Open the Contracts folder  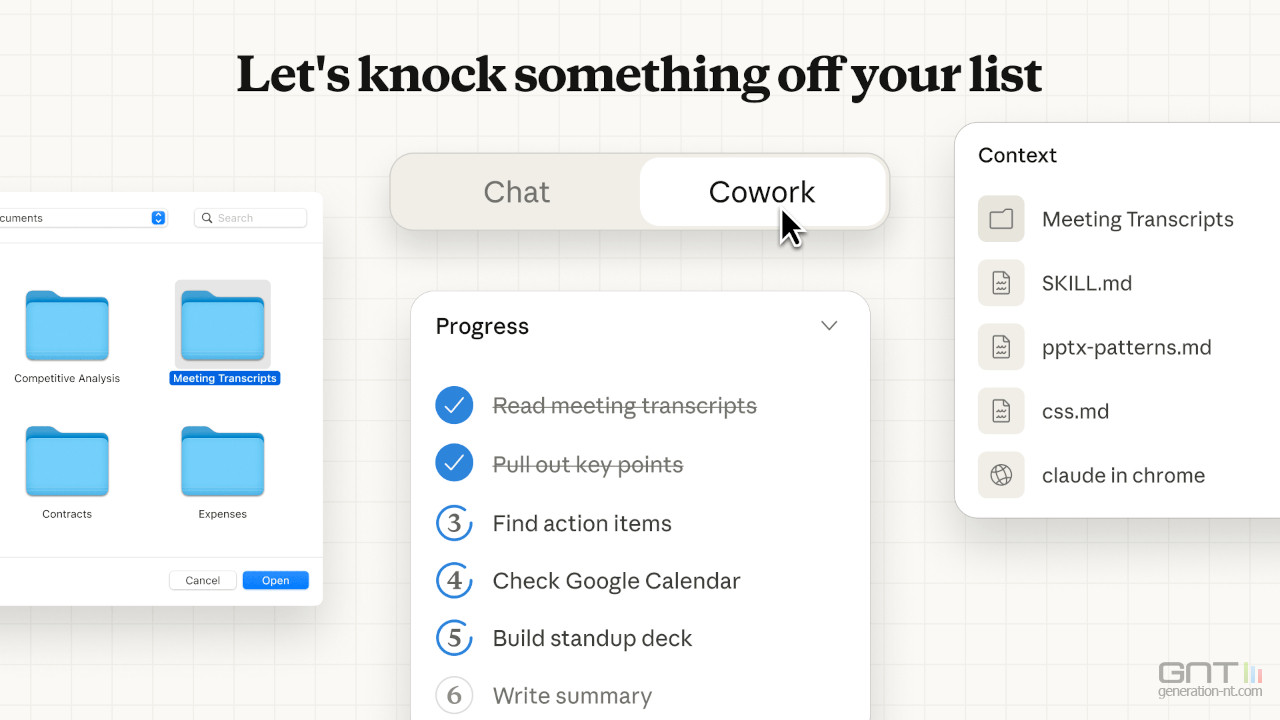tap(66, 461)
